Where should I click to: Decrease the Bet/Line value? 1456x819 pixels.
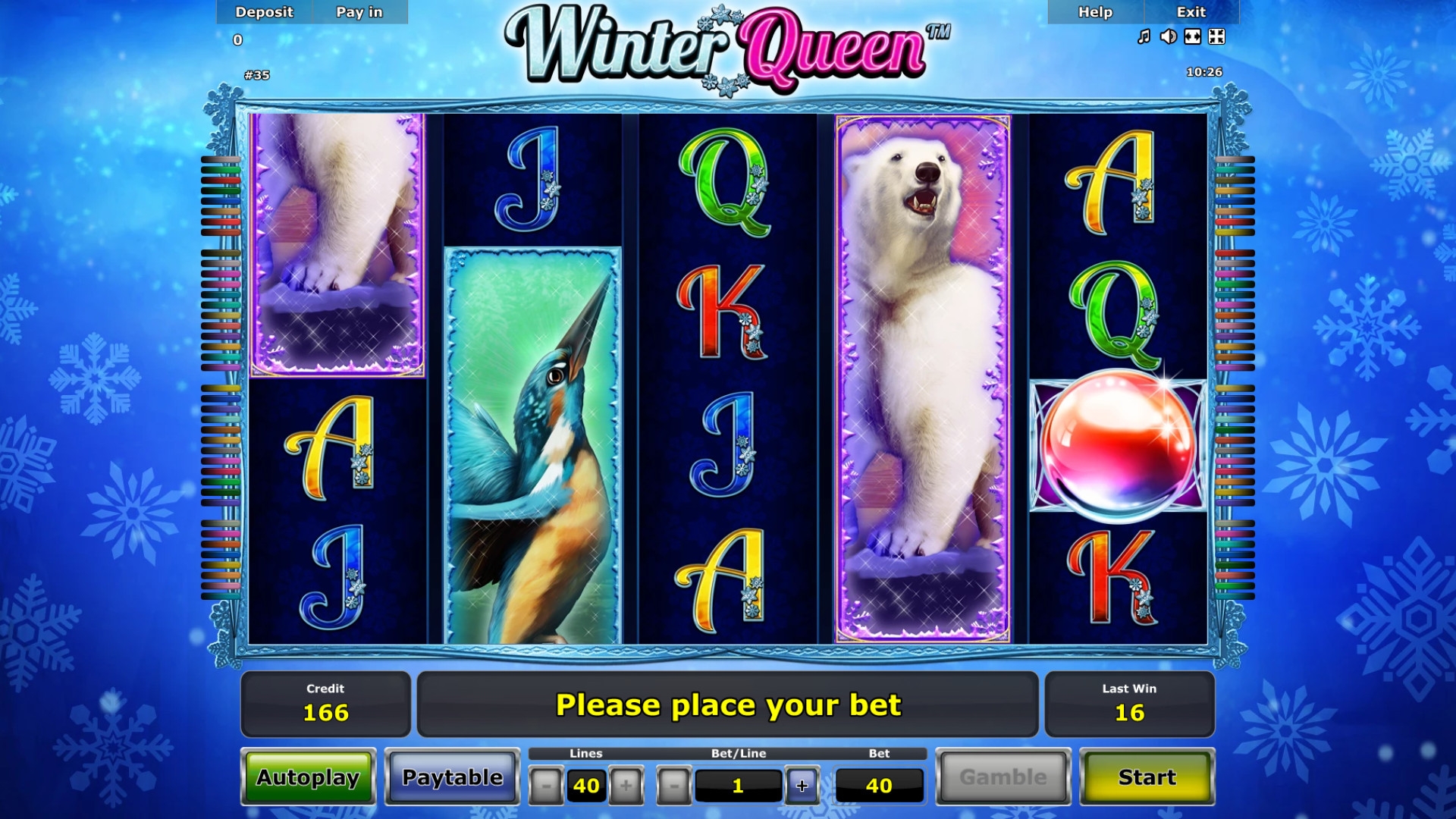pyautogui.click(x=674, y=786)
